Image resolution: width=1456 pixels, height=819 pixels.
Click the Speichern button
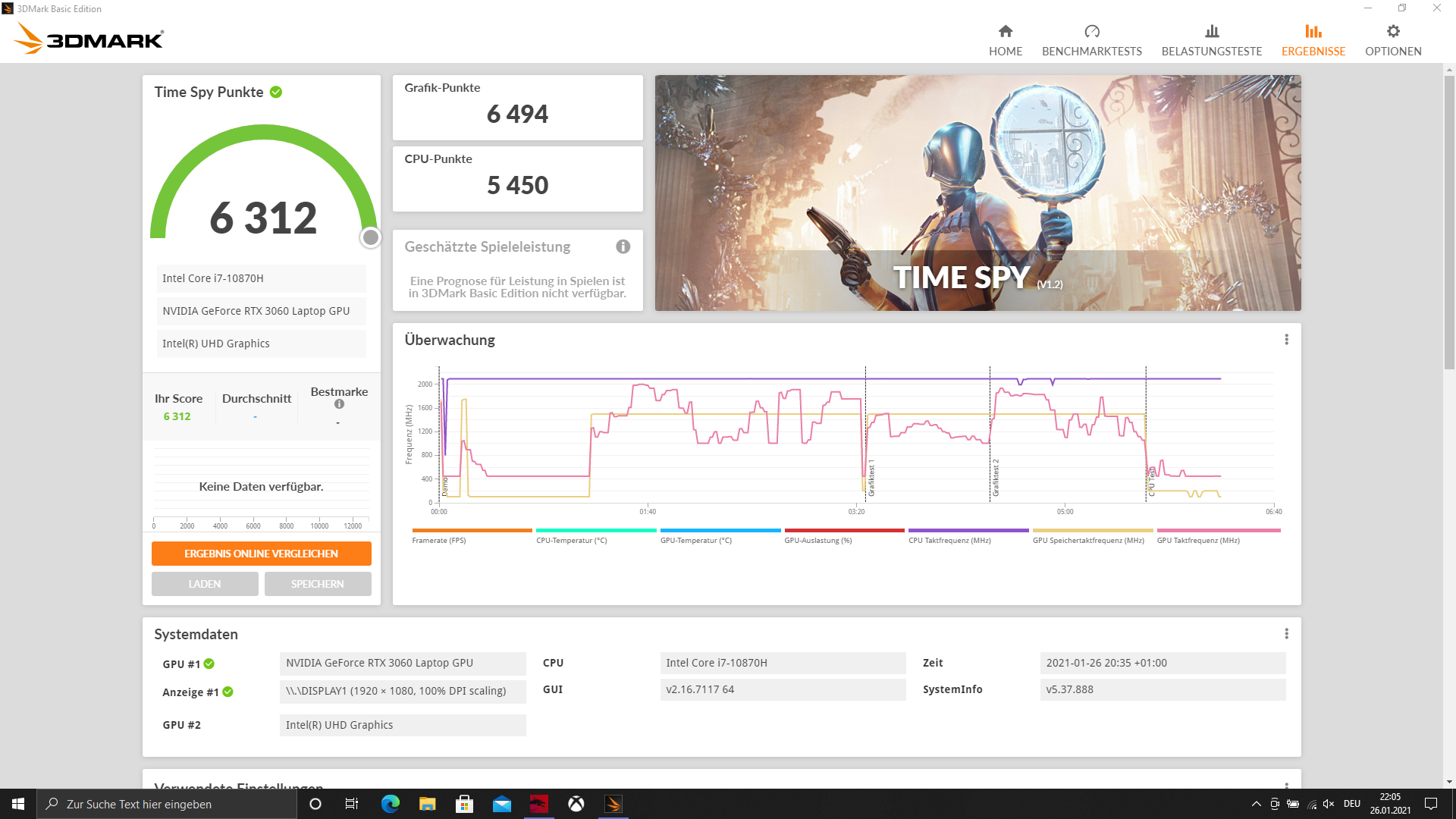317,584
